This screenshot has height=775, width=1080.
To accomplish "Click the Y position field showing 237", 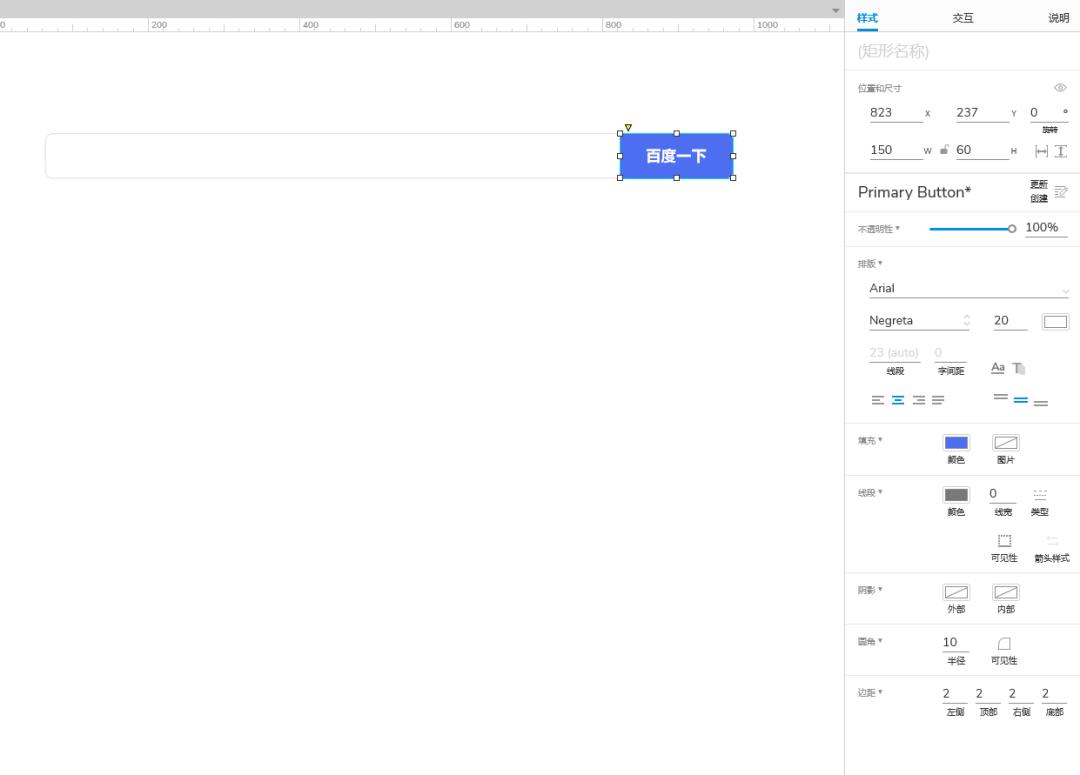I will pyautogui.click(x=982, y=113).
